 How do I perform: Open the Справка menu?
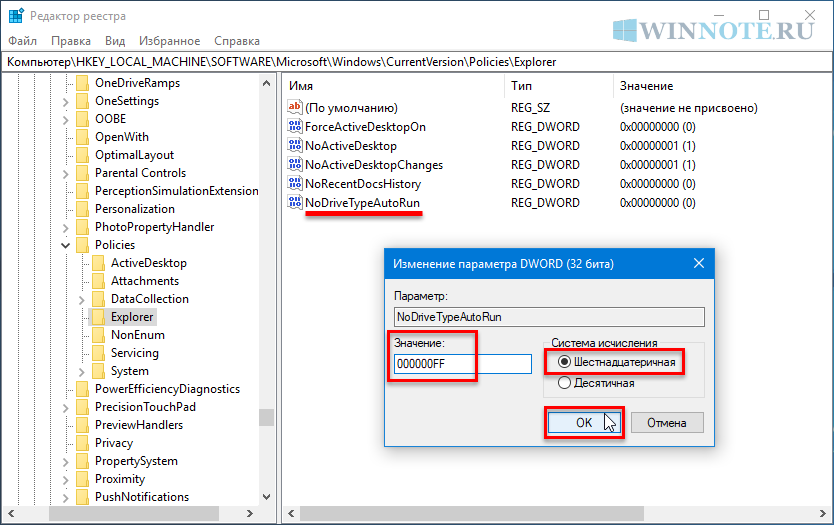coord(237,41)
